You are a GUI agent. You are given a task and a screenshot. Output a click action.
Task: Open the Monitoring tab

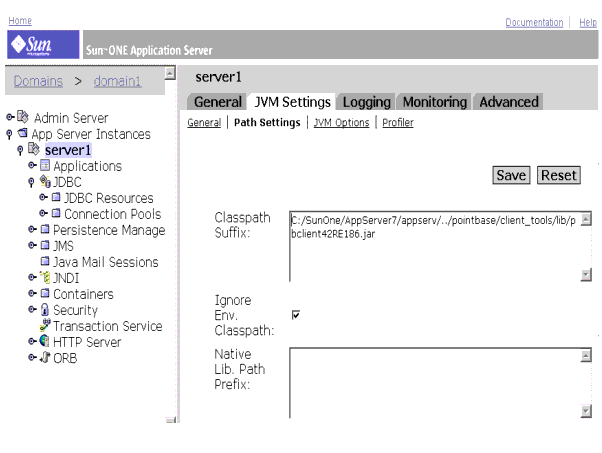point(435,102)
